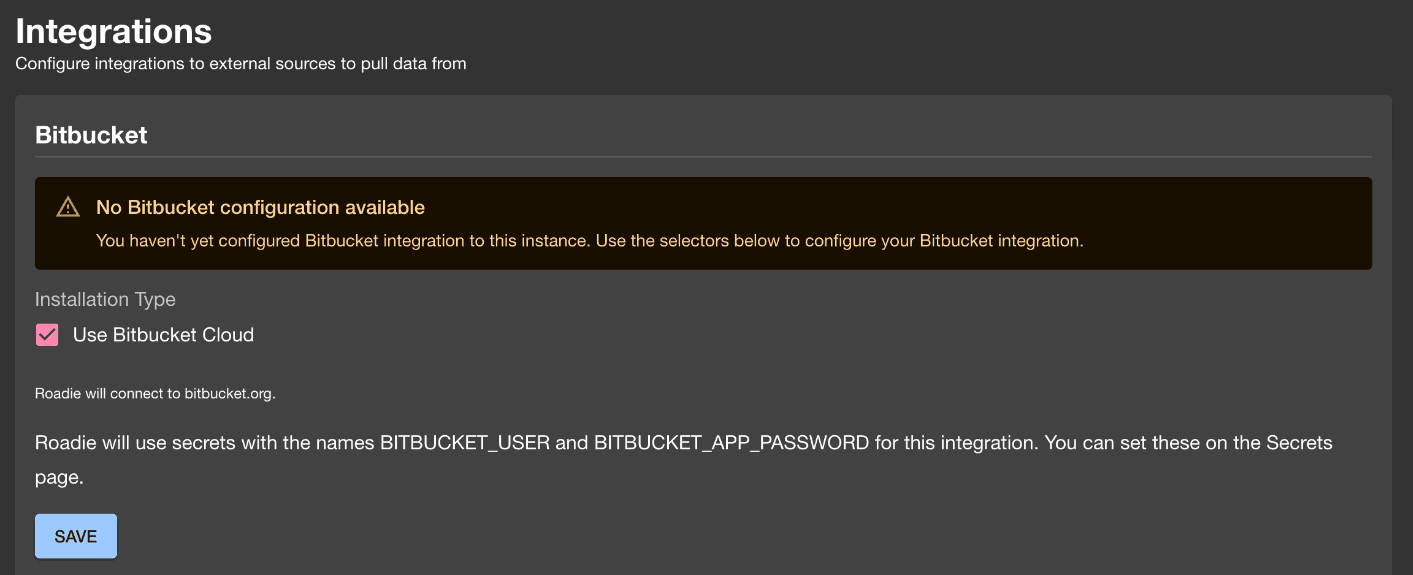1413x575 pixels.
Task: Click the No Bitbucket configuration available title
Action: pos(260,207)
